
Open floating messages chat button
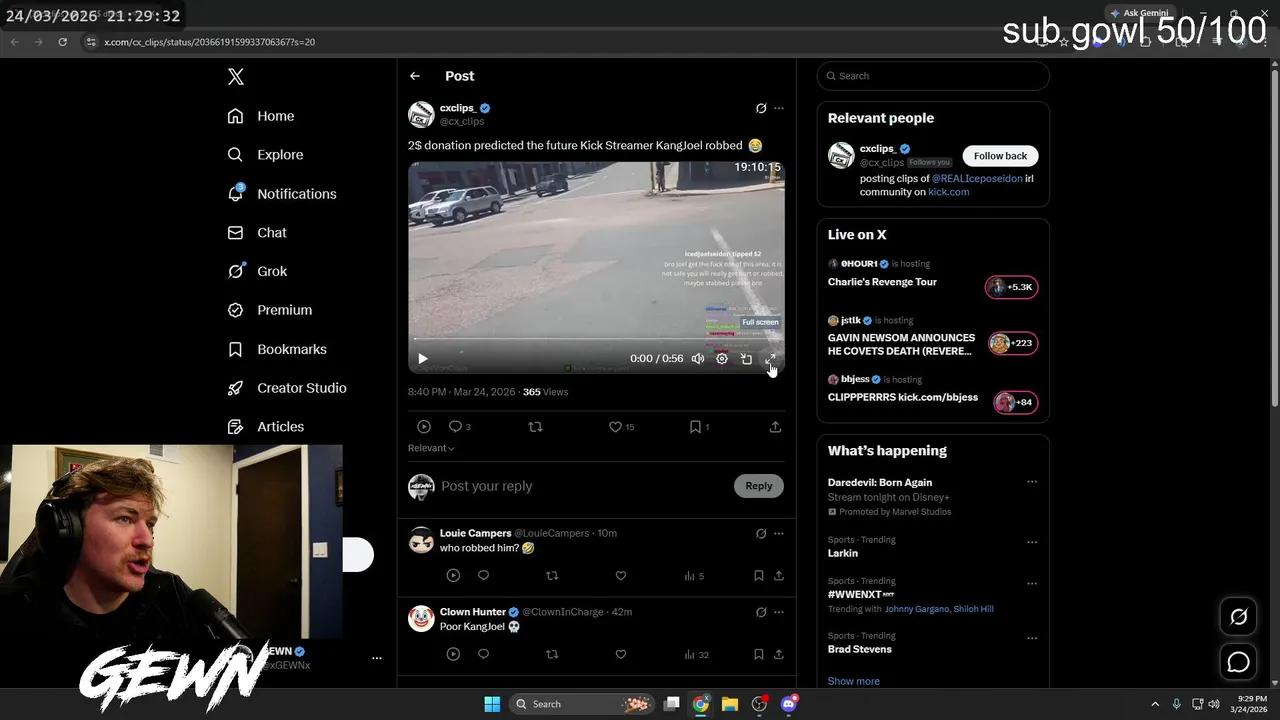tap(1238, 662)
